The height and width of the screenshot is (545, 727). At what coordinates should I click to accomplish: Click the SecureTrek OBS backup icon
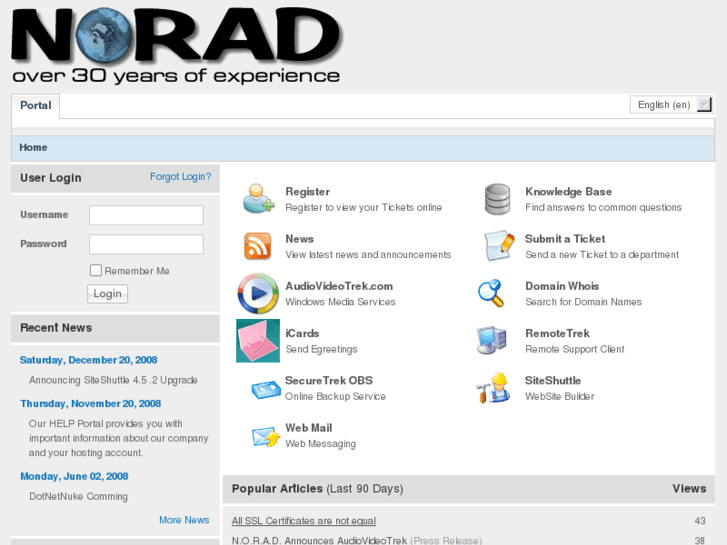(x=266, y=390)
